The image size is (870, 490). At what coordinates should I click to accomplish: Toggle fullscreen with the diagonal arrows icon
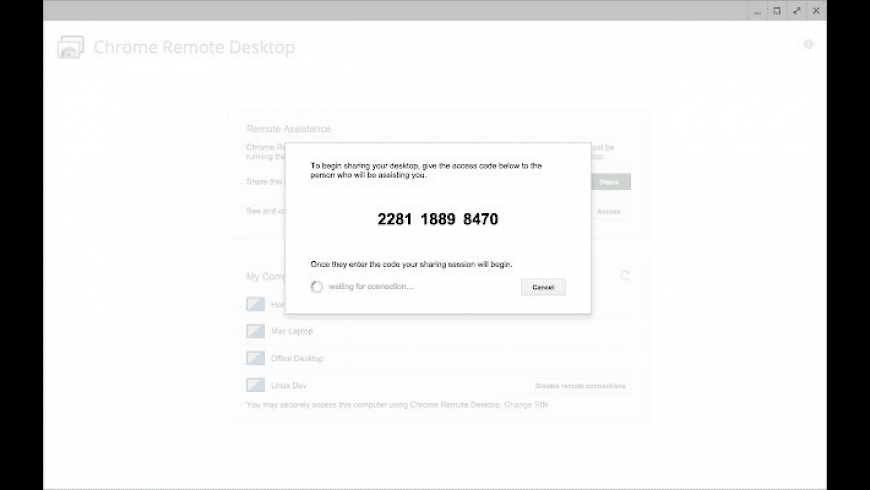(797, 11)
